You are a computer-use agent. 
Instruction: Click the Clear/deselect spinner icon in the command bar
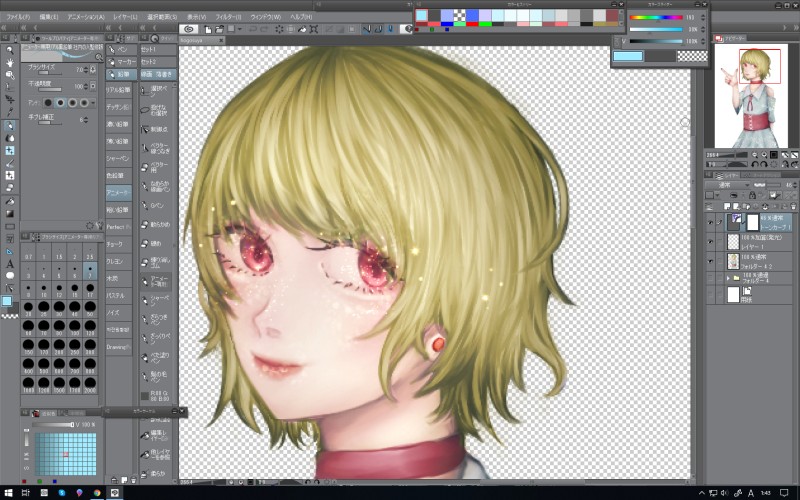pyautogui.click(x=279, y=29)
